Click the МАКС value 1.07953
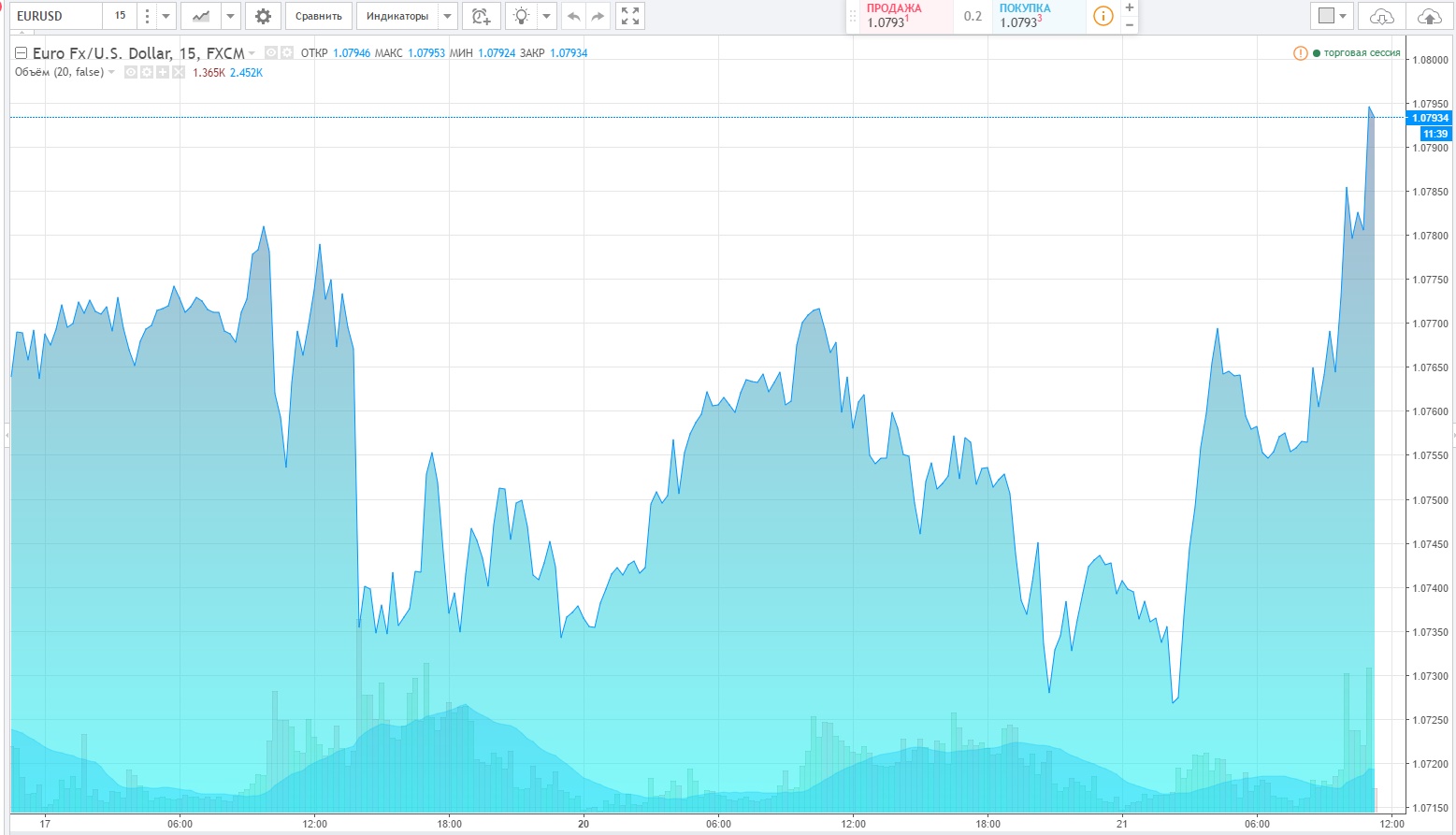 (426, 53)
